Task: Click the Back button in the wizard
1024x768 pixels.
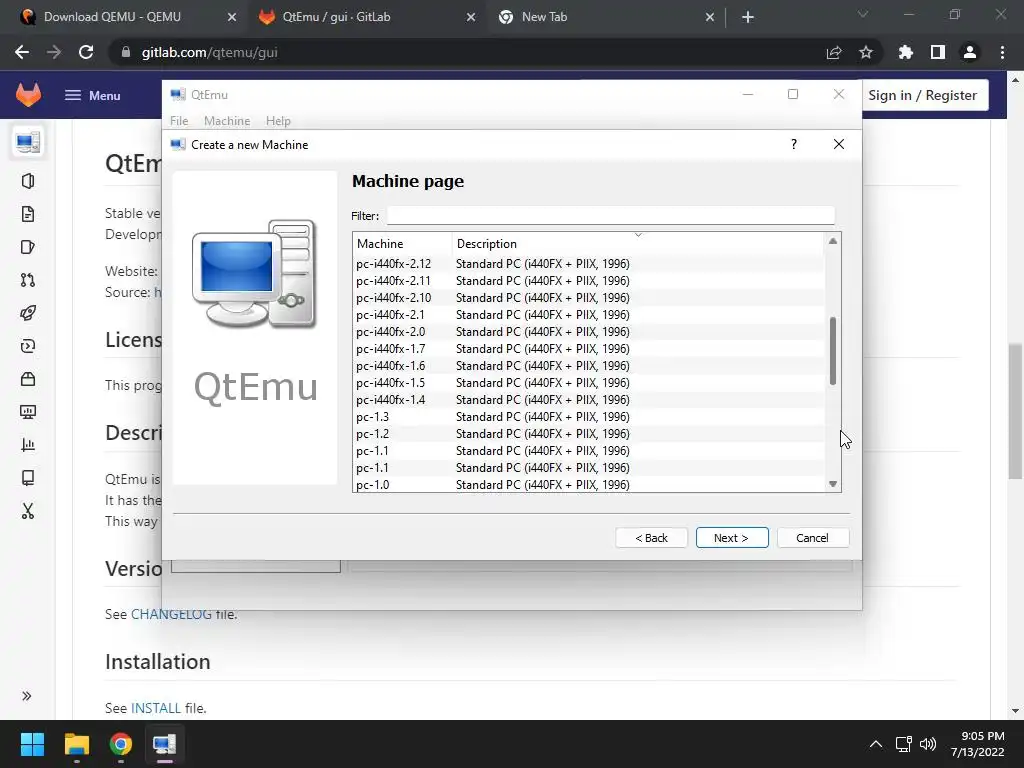Action: coord(651,538)
